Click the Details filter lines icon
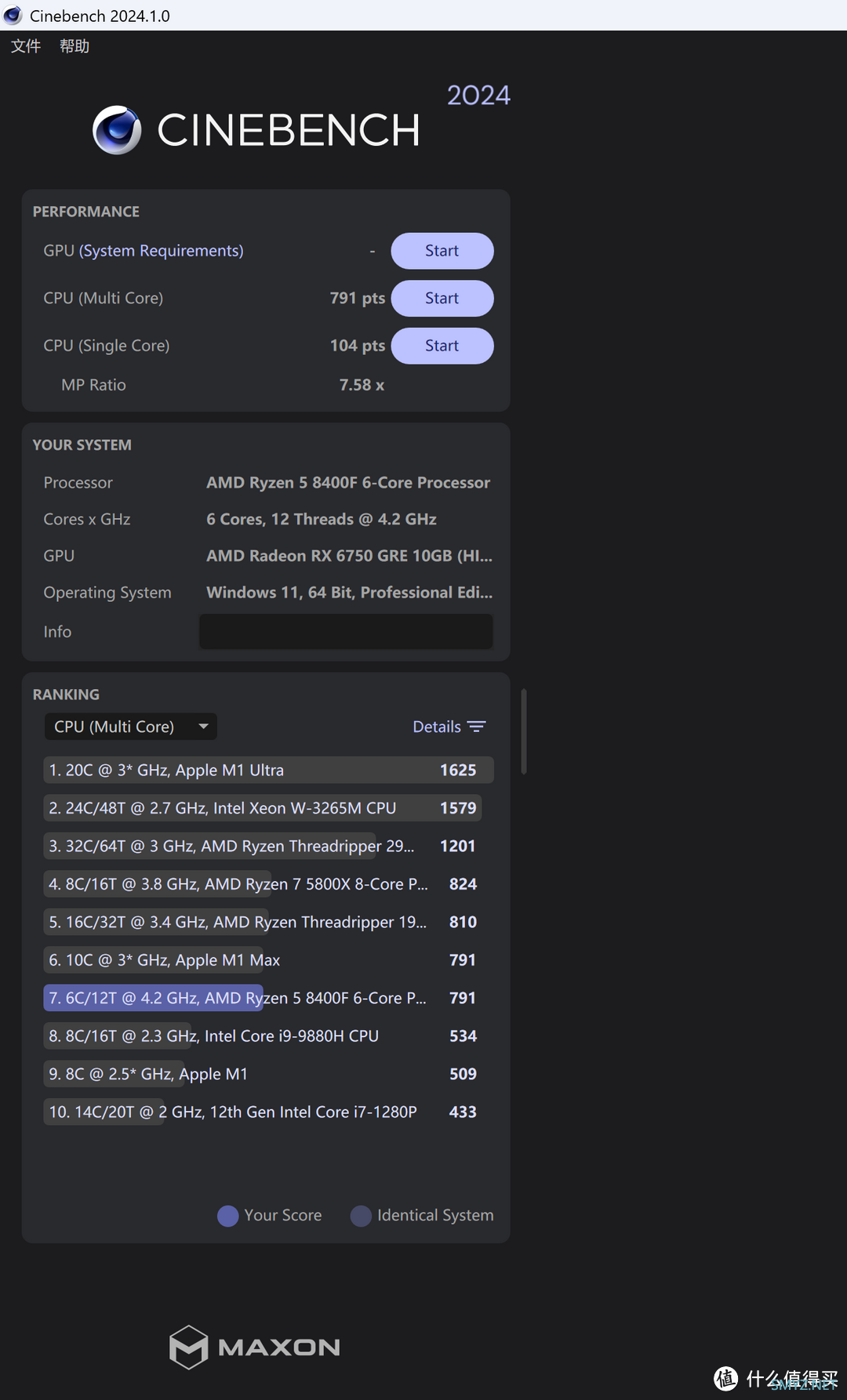Viewport: 847px width, 1400px height. click(477, 727)
